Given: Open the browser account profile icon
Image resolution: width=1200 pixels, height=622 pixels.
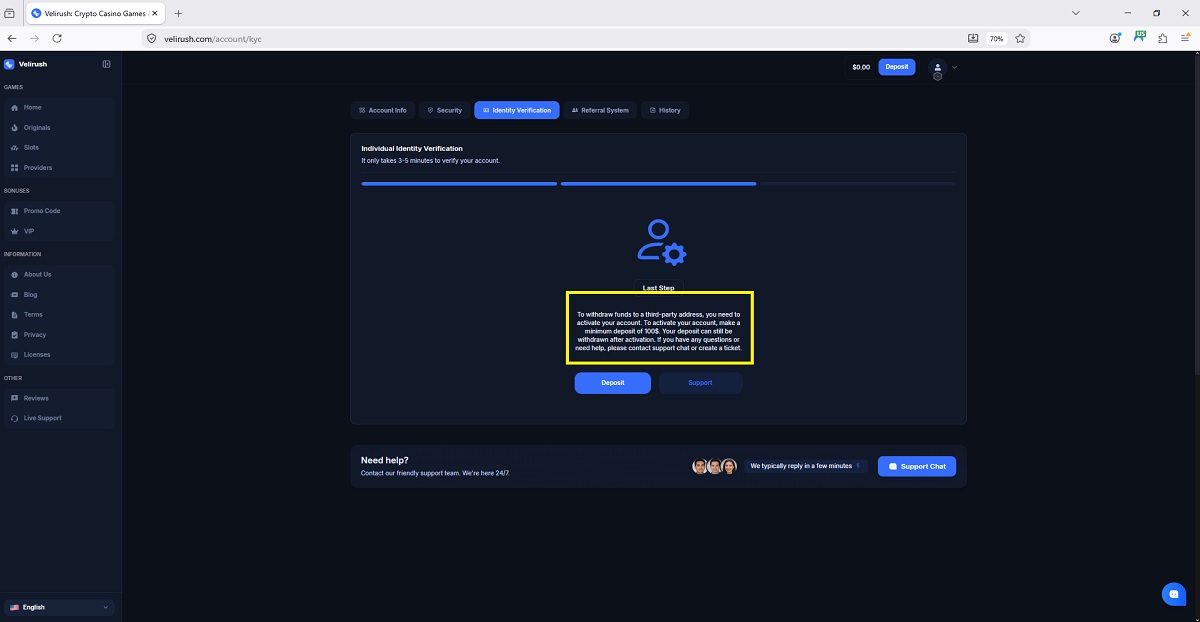Looking at the screenshot, I should [x=1115, y=38].
